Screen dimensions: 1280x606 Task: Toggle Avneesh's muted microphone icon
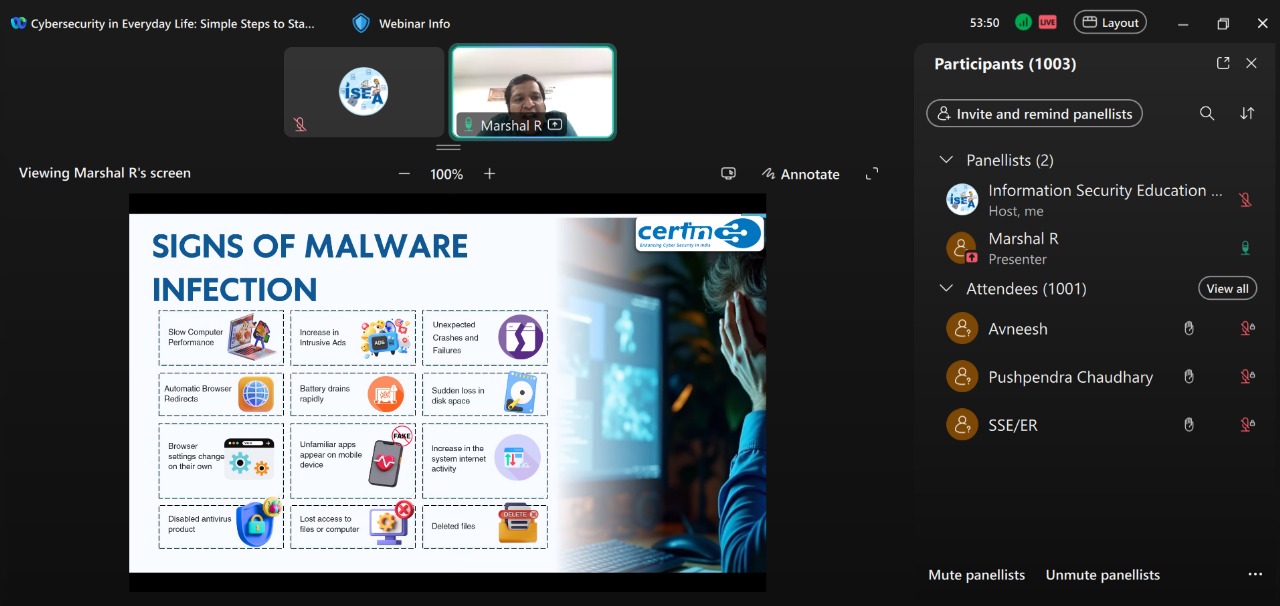coord(1247,328)
